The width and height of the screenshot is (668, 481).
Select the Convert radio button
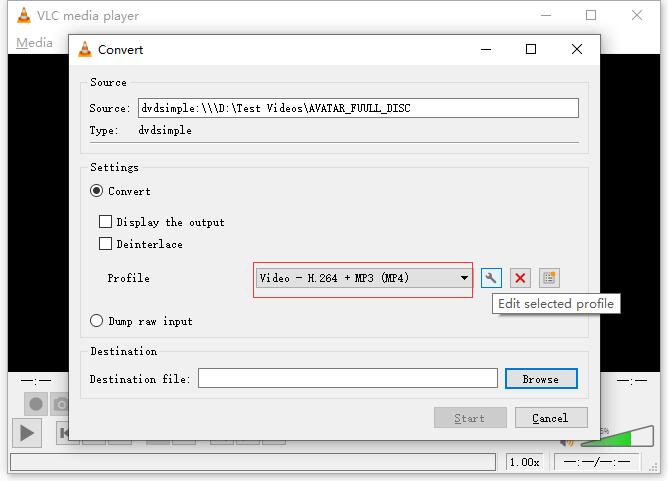[97, 191]
